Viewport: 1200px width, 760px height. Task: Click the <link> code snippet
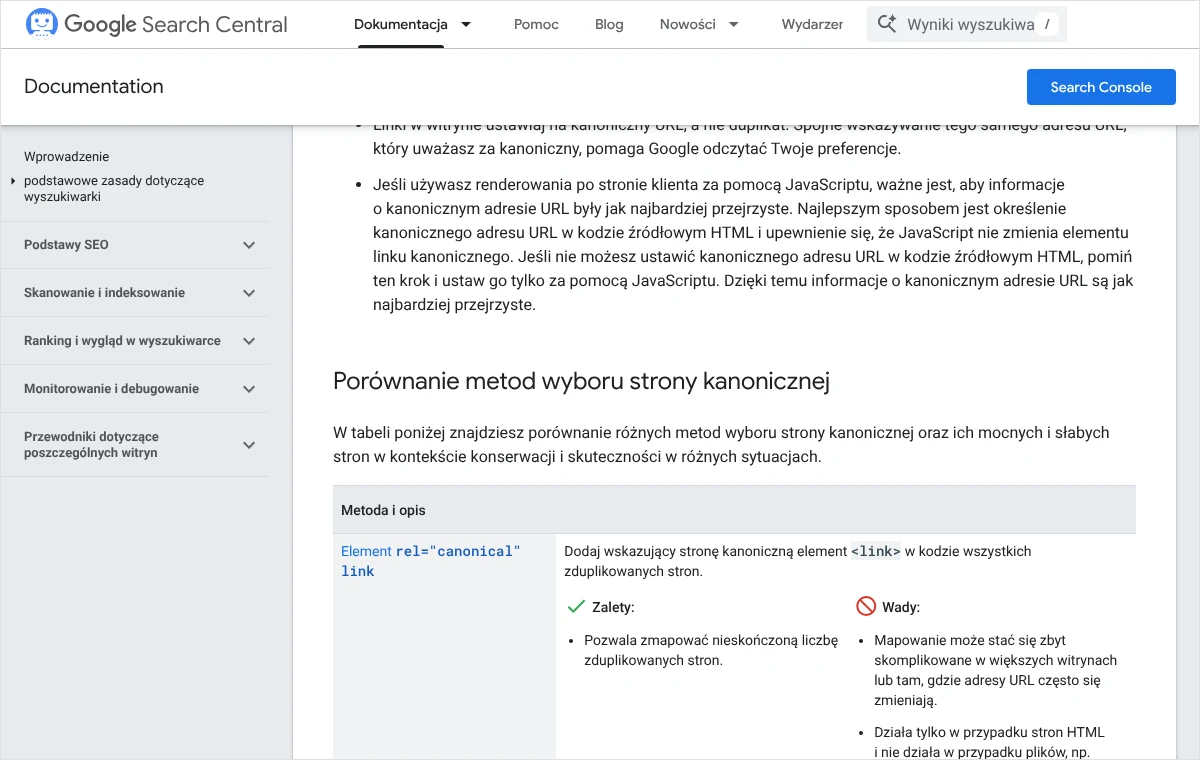pyautogui.click(x=876, y=551)
